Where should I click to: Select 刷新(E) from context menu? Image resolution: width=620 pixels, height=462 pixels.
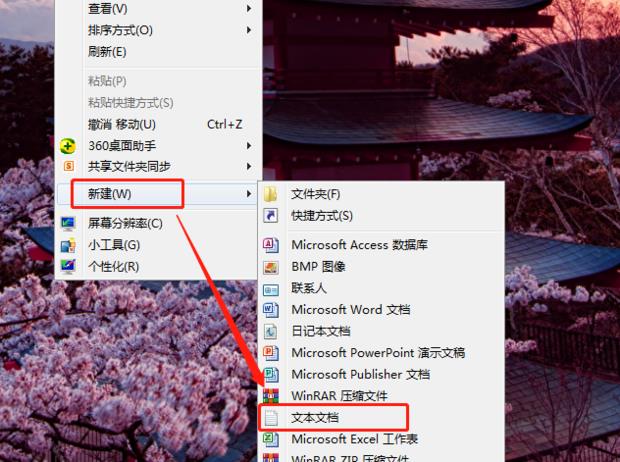[x=107, y=52]
